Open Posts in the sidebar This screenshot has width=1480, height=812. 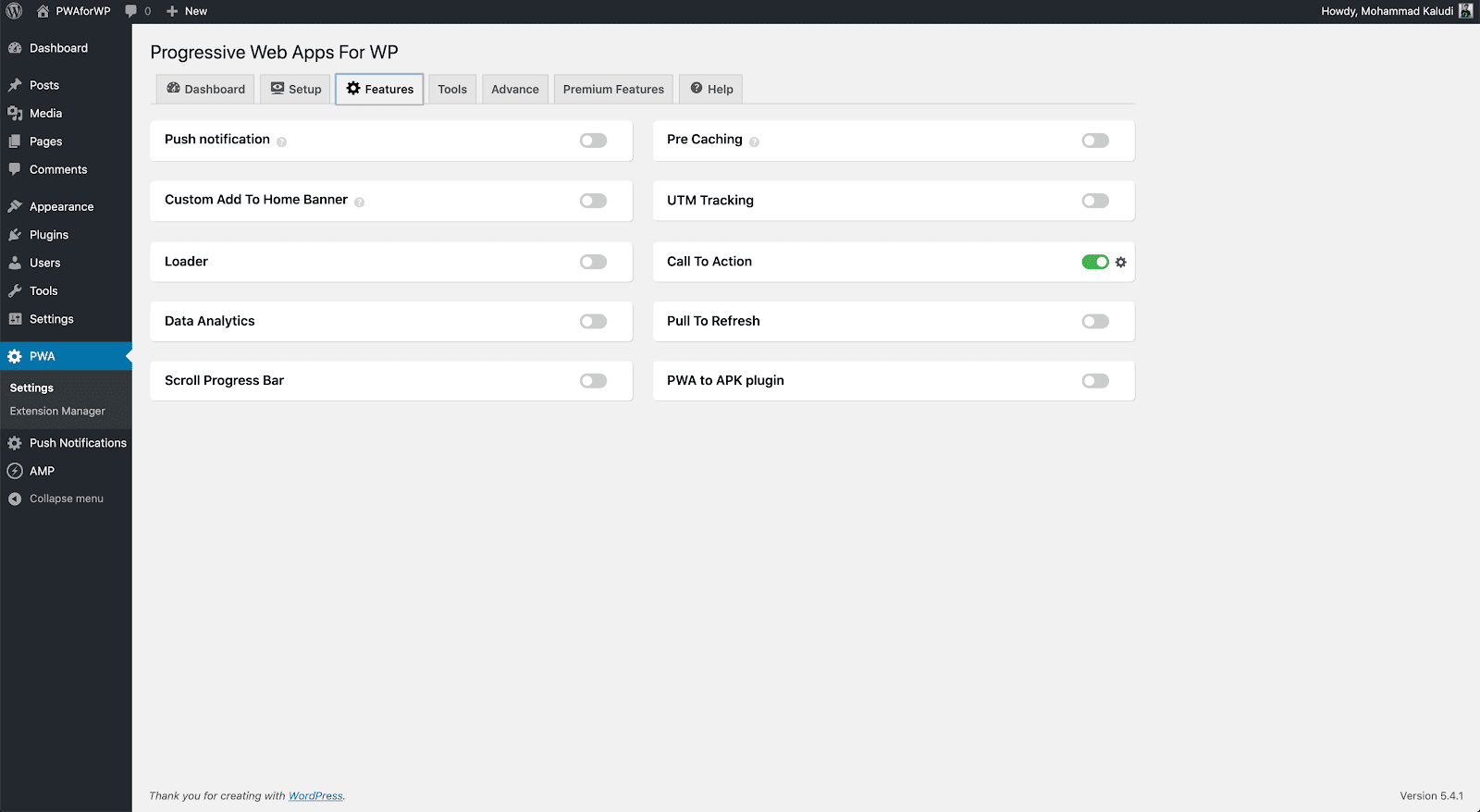tap(66, 85)
